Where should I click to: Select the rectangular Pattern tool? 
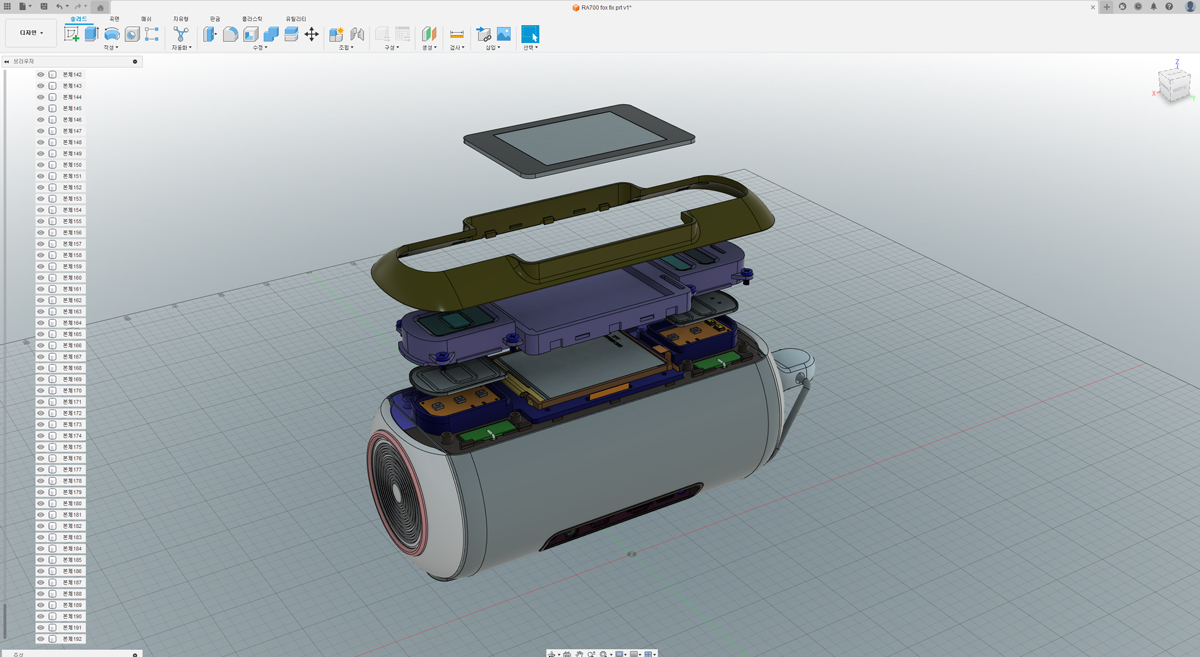[x=152, y=34]
